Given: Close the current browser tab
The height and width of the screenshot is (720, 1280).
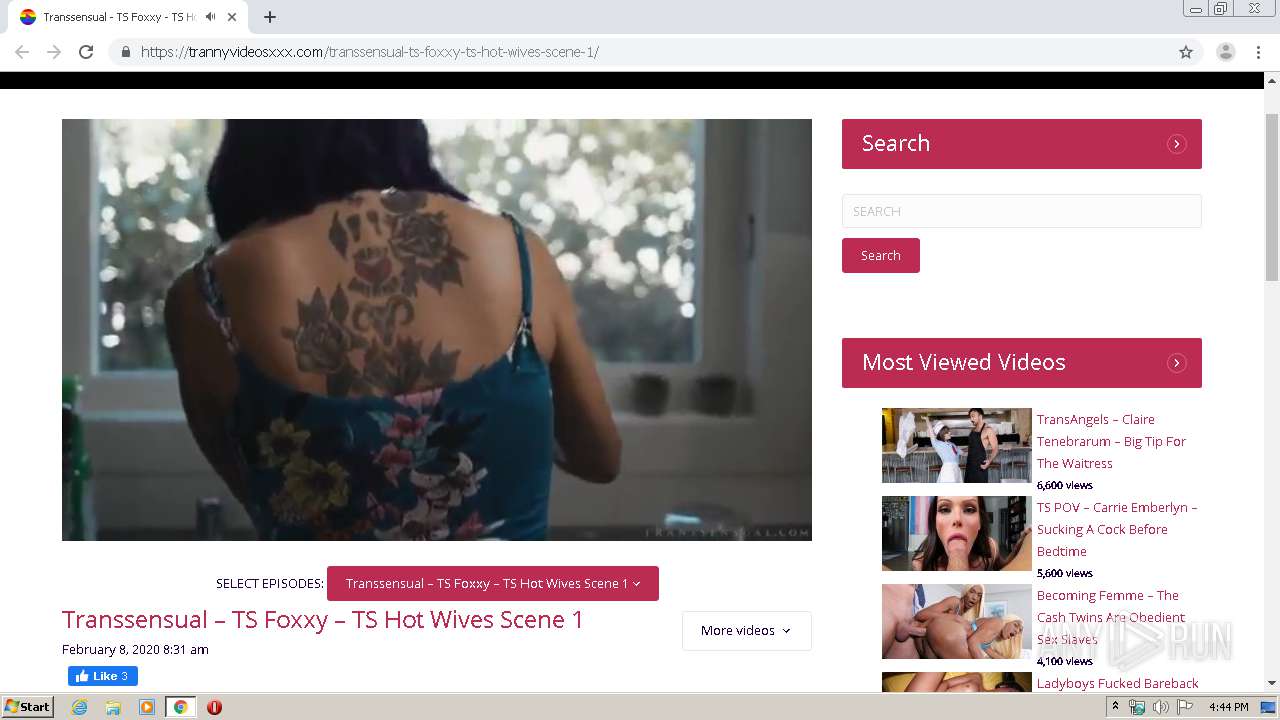Looking at the screenshot, I should pos(233,17).
